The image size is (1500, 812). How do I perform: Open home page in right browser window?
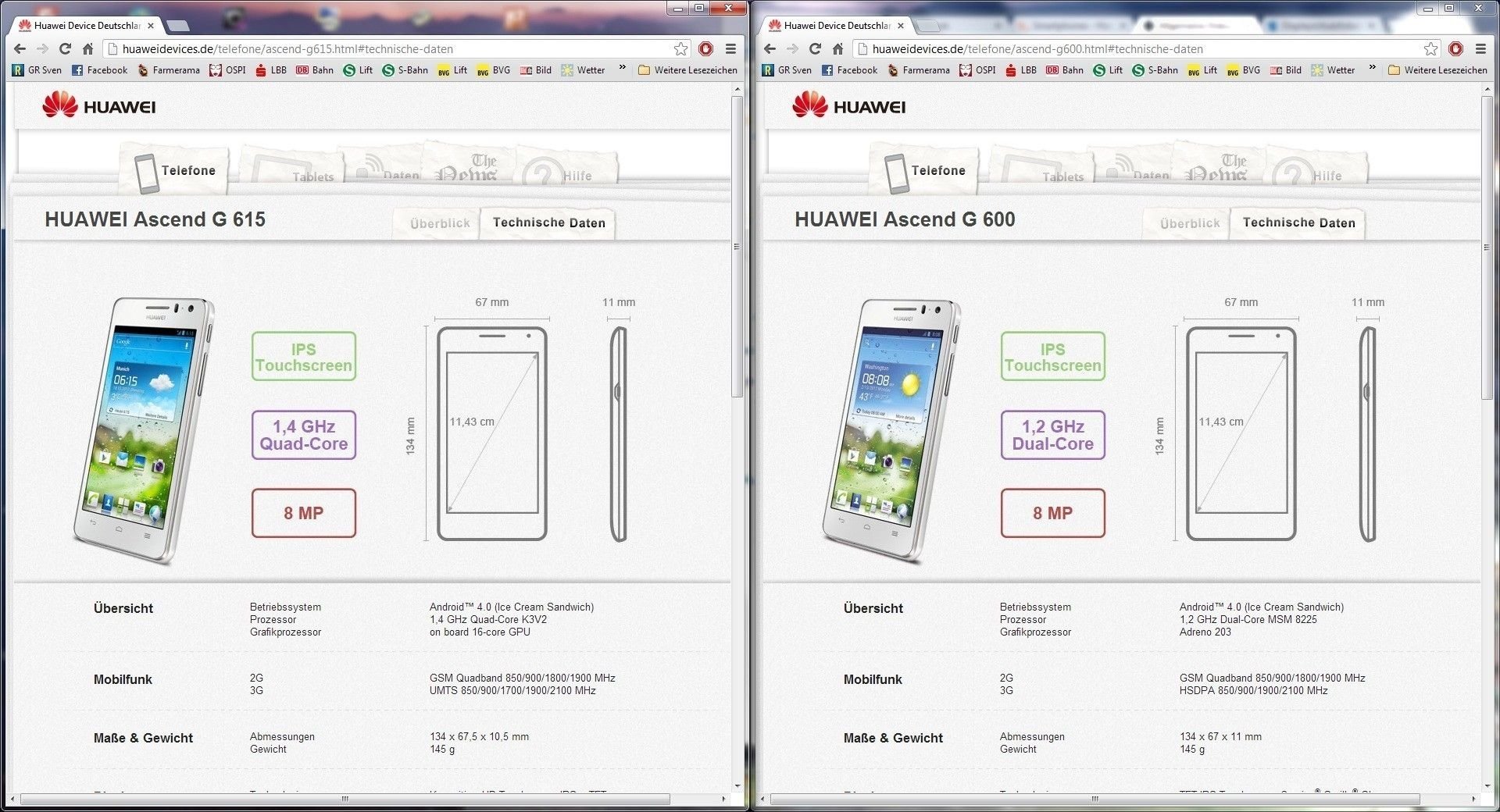pos(837,49)
